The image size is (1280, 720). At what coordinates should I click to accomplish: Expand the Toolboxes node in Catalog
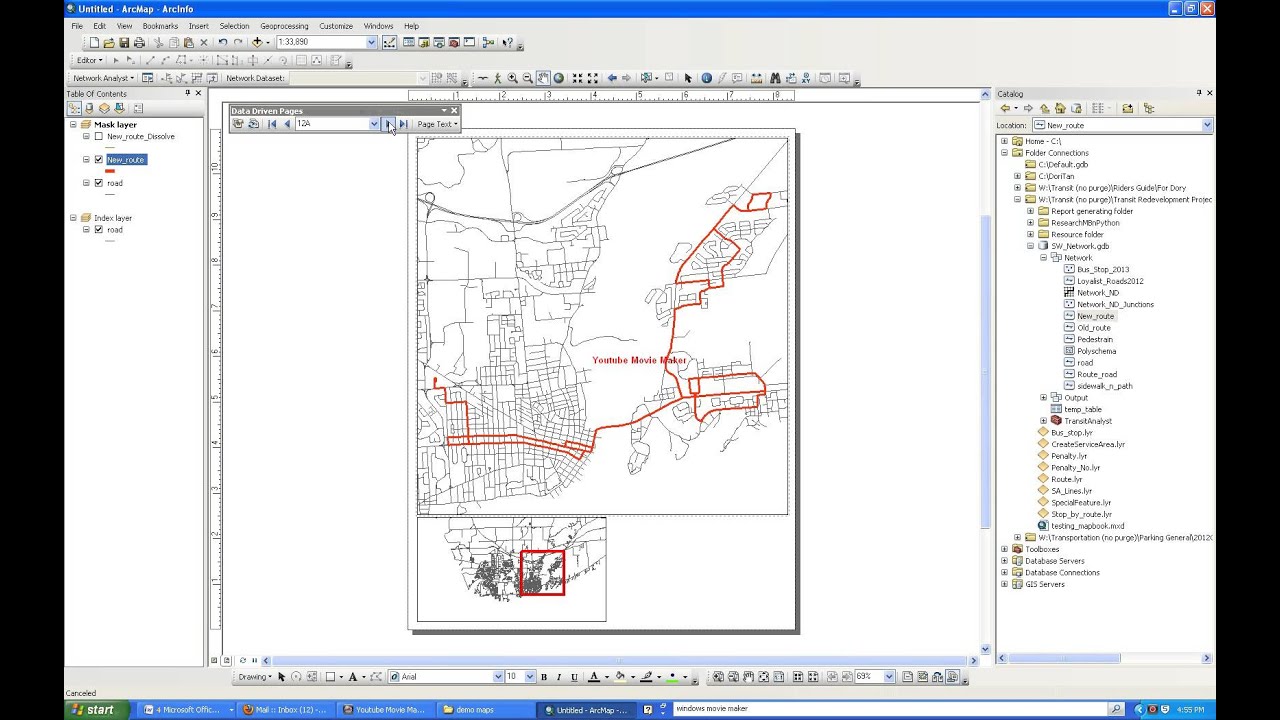(1004, 549)
